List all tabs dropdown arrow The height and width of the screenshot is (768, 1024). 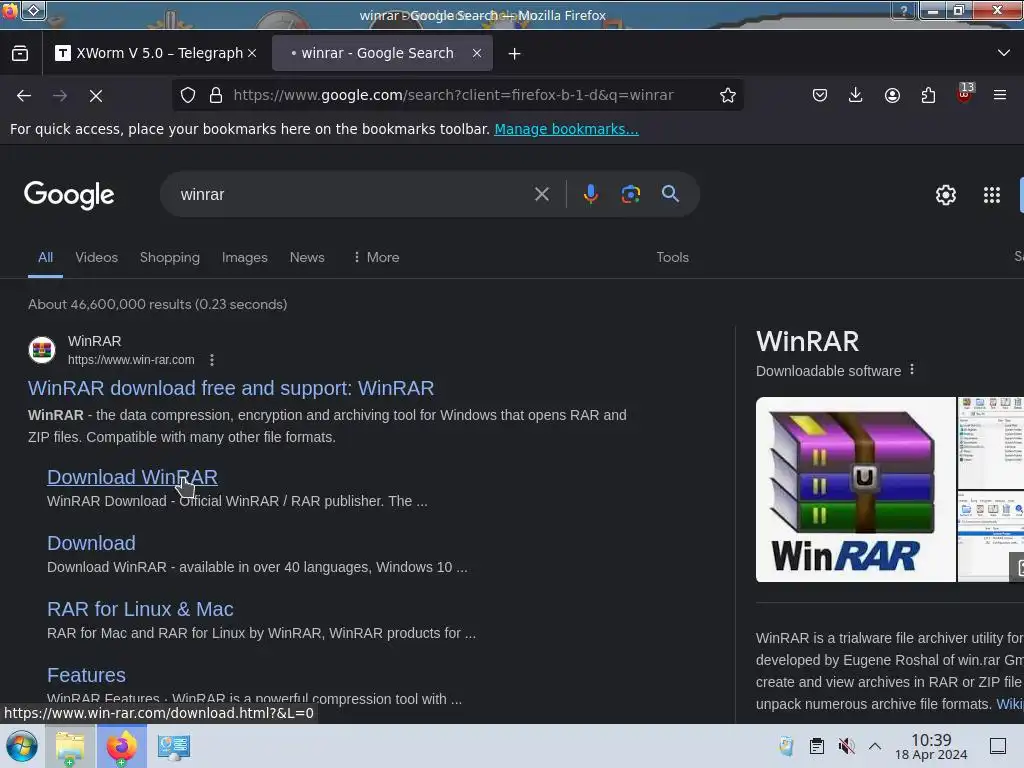click(1004, 53)
